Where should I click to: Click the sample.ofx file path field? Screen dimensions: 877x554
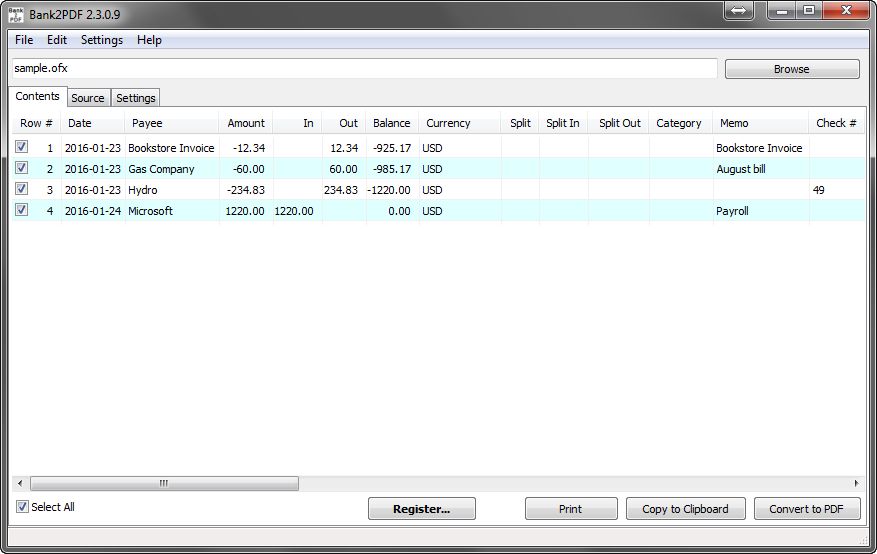365,68
